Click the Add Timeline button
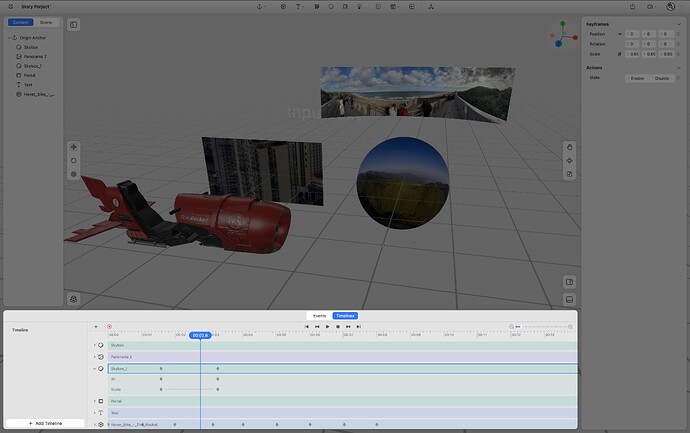 pyautogui.click(x=45, y=423)
